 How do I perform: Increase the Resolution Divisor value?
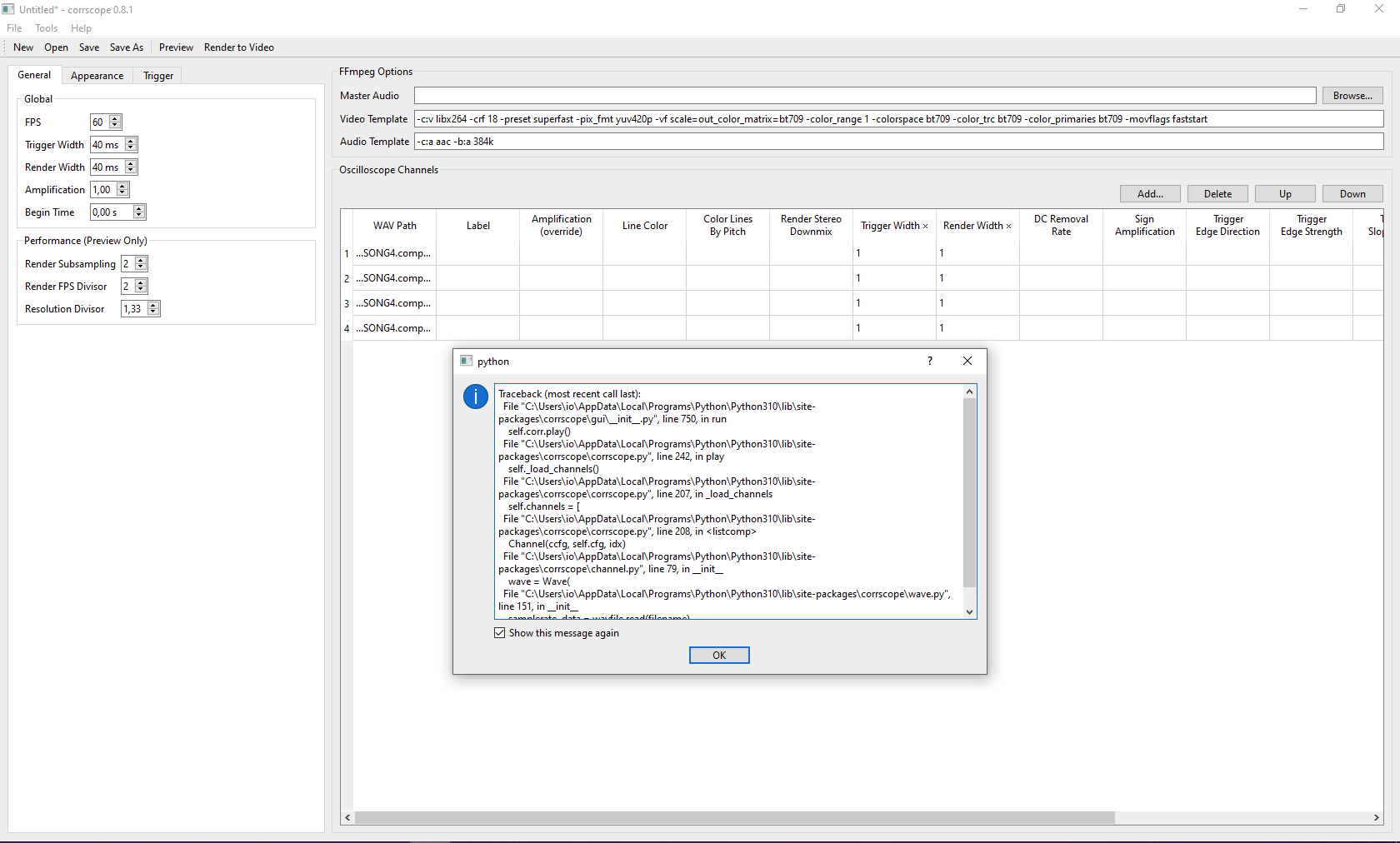(152, 305)
